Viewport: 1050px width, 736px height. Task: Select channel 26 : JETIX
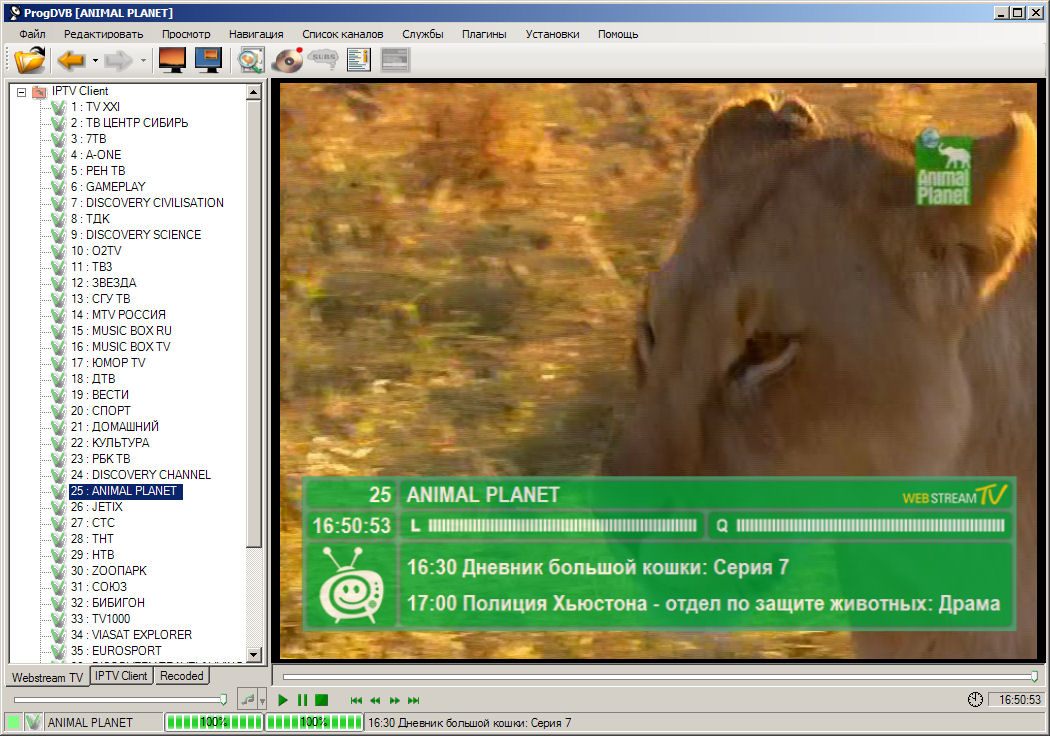point(96,507)
